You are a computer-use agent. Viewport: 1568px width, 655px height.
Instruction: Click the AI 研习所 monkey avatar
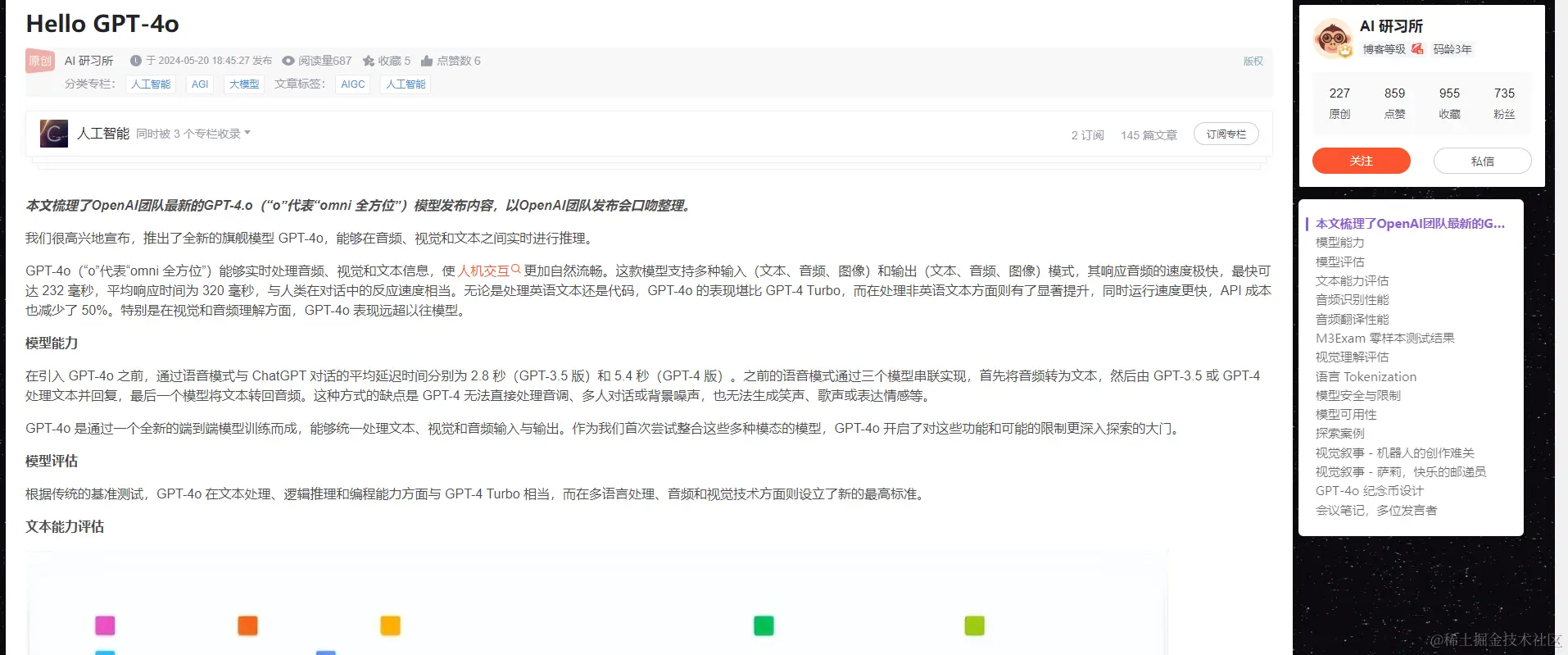click(1333, 39)
